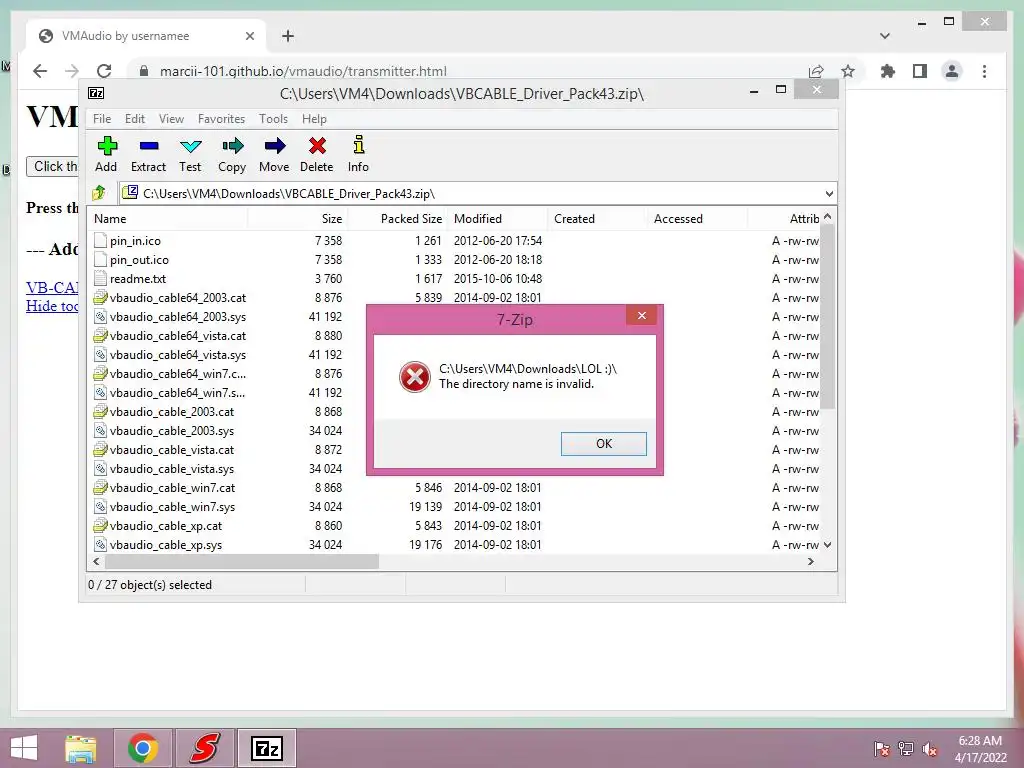This screenshot has height=768, width=1024.
Task: Select vbaudio_cable64_vista.sys file
Action: coord(178,354)
